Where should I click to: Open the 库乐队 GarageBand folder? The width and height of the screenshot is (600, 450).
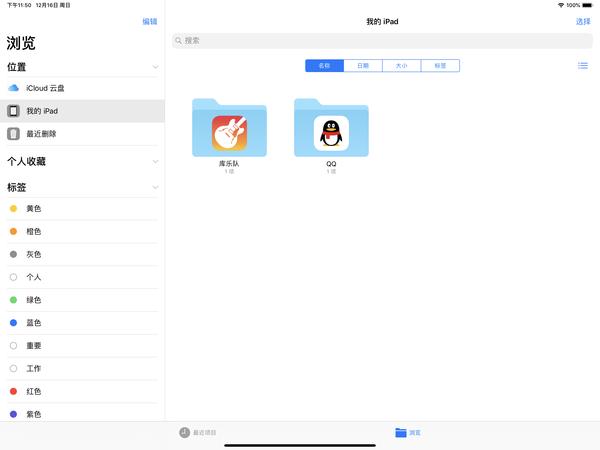[x=229, y=128]
